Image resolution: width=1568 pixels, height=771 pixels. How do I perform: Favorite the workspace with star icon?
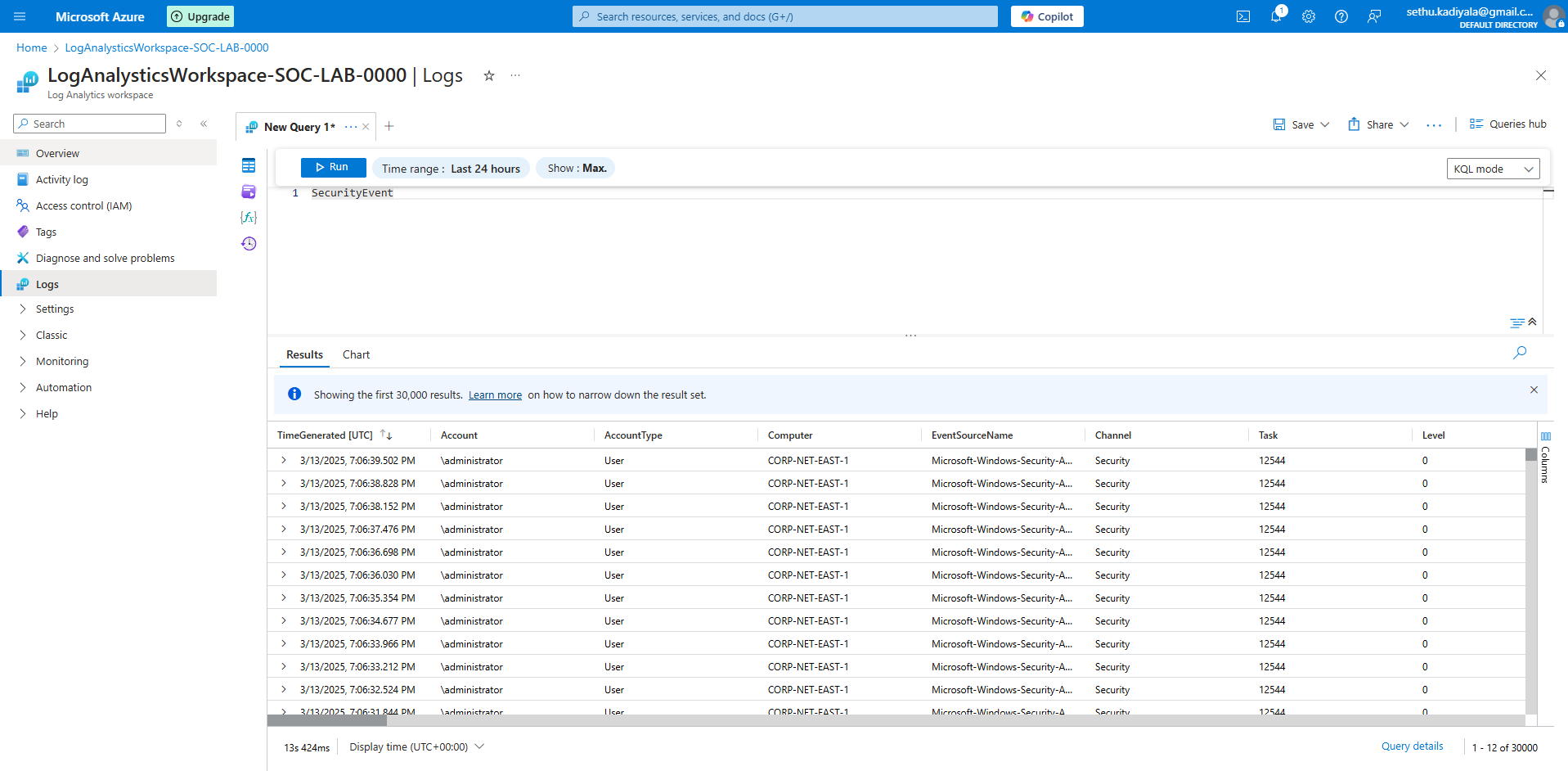489,75
